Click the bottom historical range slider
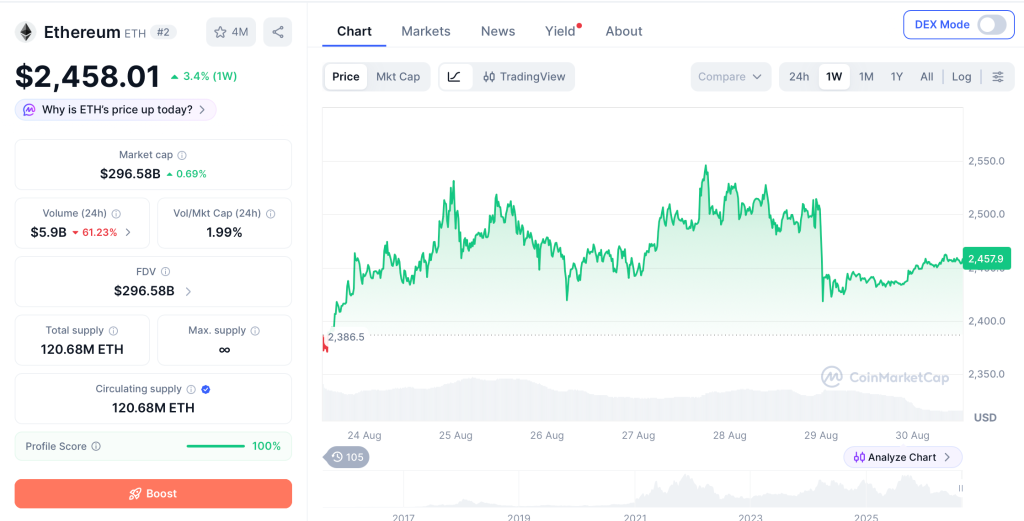1024x521 pixels. [x=643, y=490]
